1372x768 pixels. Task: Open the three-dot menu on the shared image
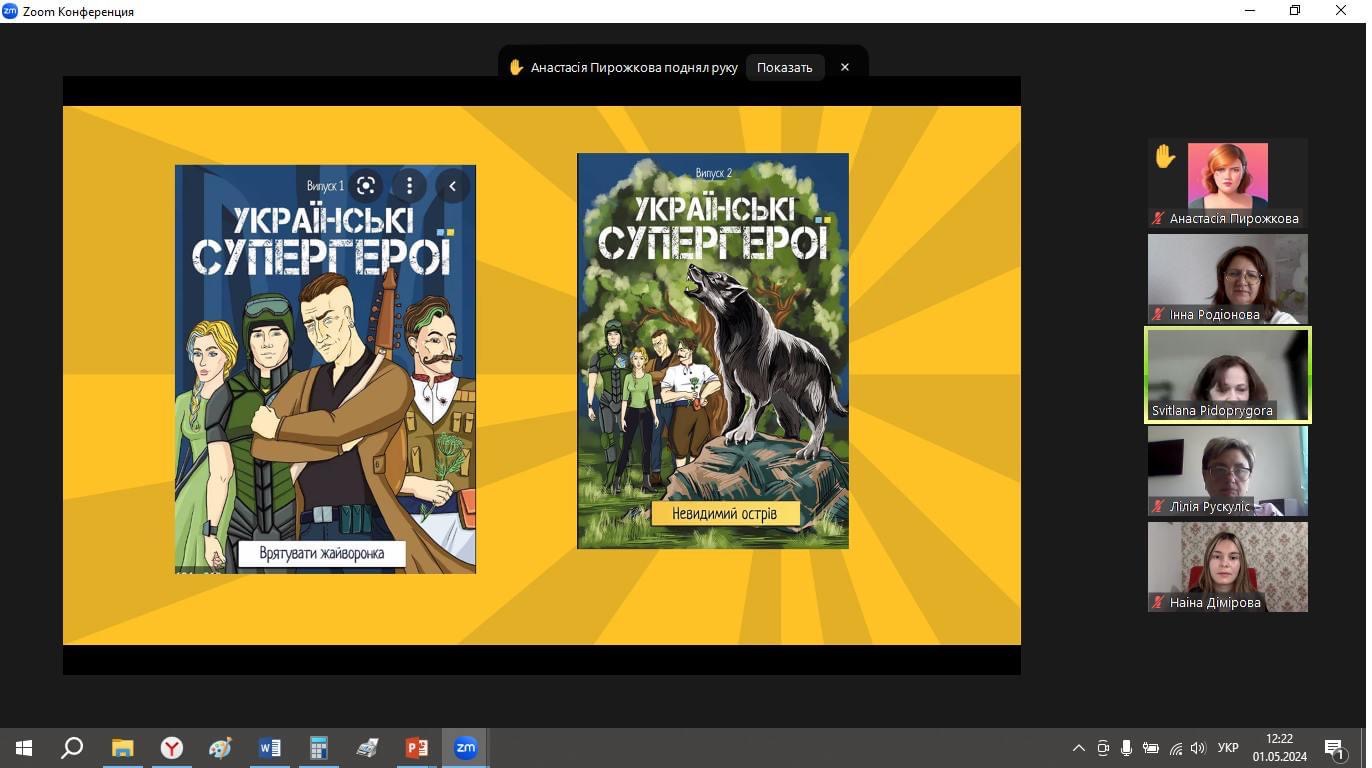(409, 185)
